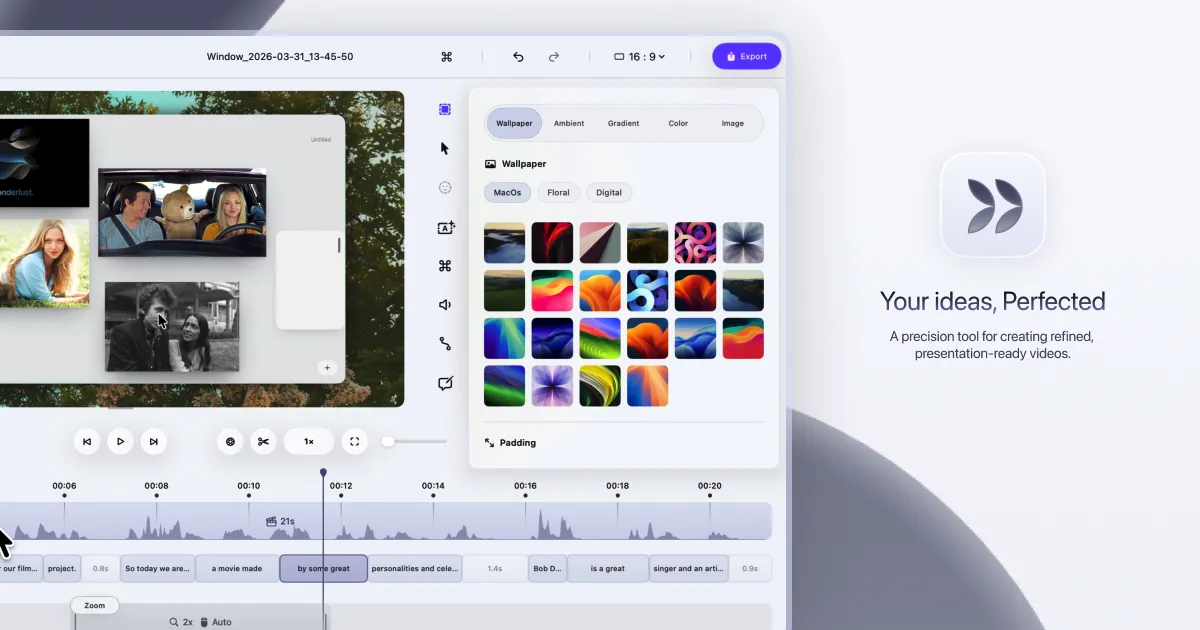1200x630 pixels.
Task: Select the 'project.' caption clip
Action: [62, 568]
